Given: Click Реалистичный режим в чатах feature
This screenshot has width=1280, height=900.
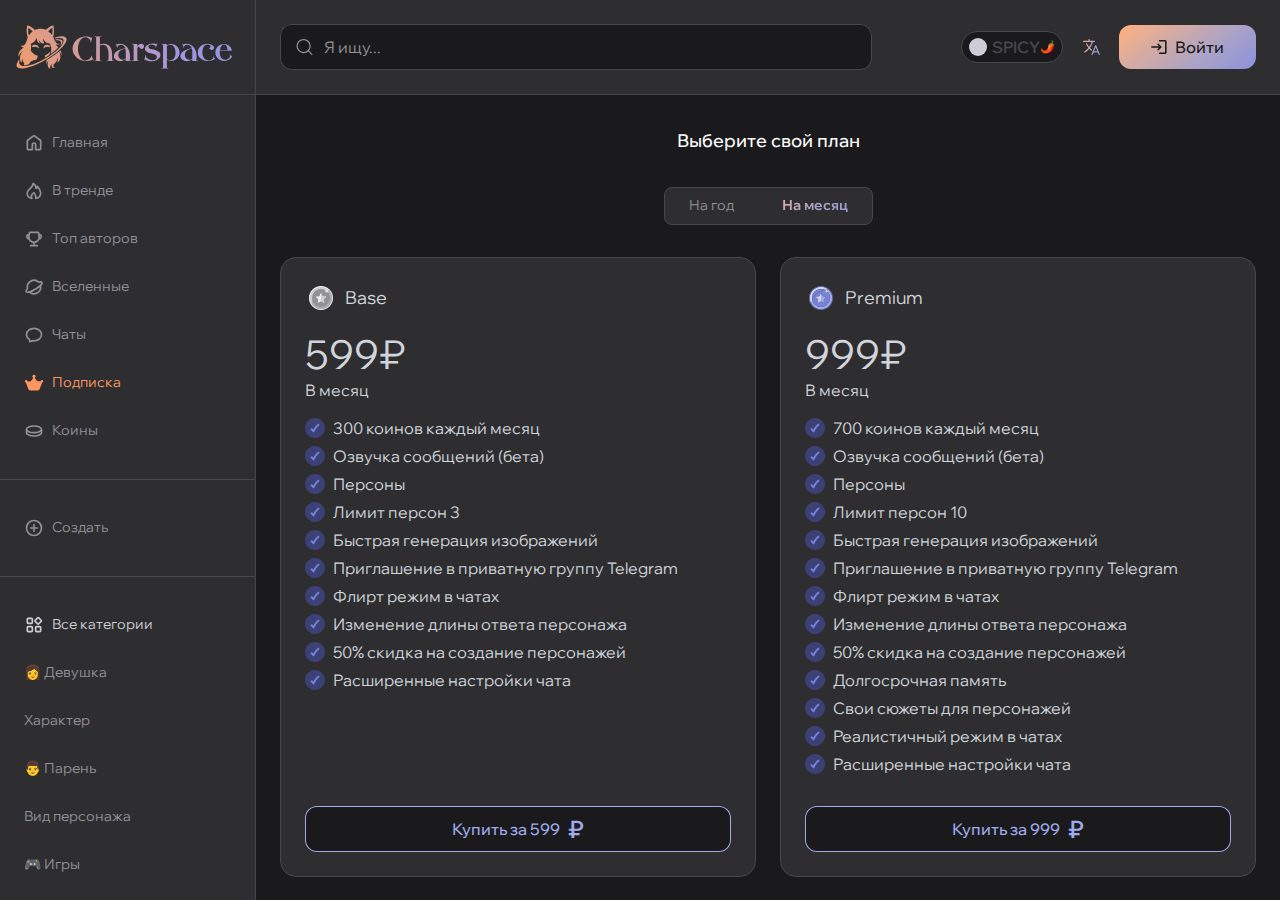Looking at the screenshot, I should 948,736.
